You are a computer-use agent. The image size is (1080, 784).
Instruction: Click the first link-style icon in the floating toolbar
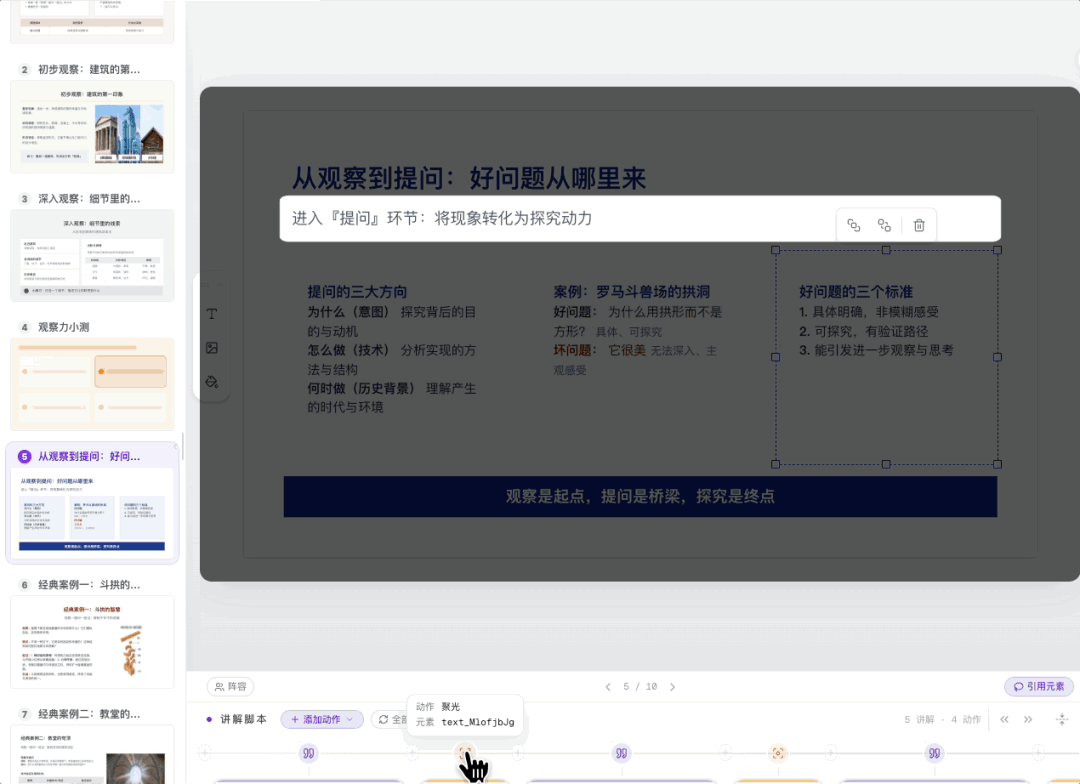(x=853, y=225)
